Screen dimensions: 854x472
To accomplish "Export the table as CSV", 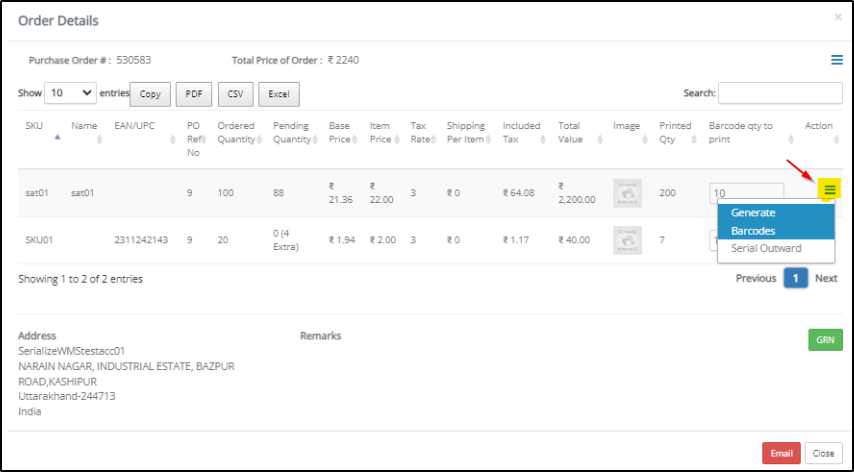I will coord(234,94).
